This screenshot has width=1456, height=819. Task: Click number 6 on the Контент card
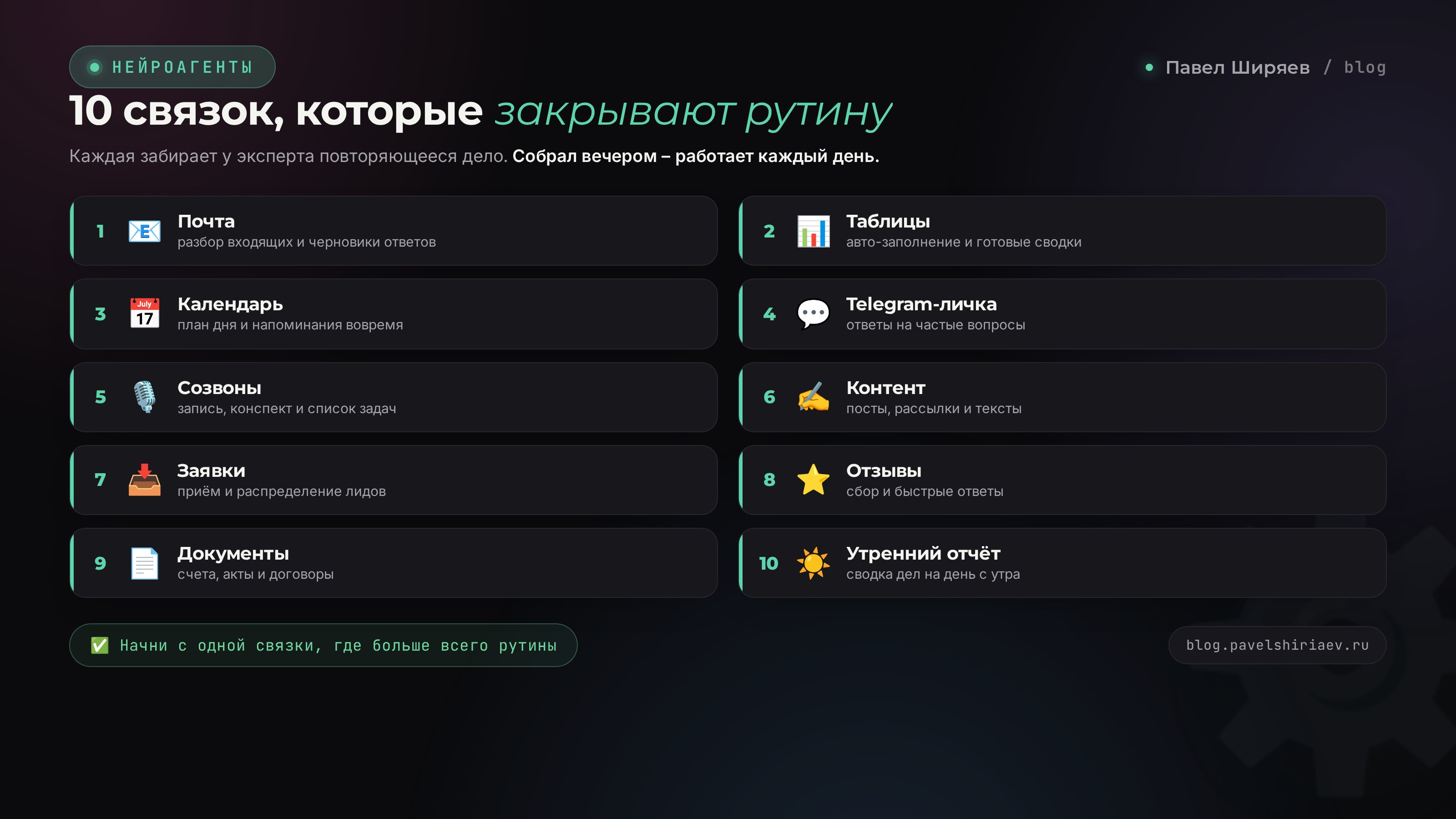[768, 397]
